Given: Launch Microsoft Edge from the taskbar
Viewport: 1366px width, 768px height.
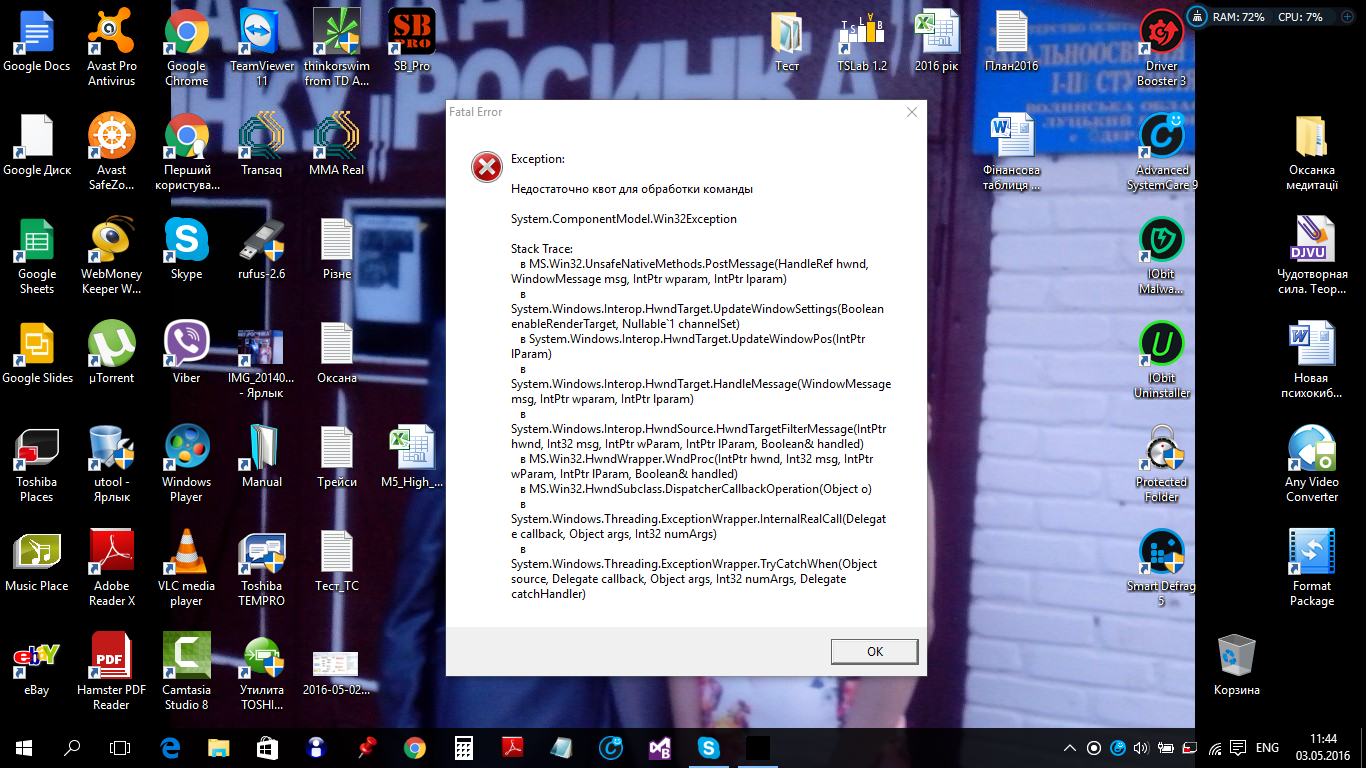Looking at the screenshot, I should pos(169,747).
